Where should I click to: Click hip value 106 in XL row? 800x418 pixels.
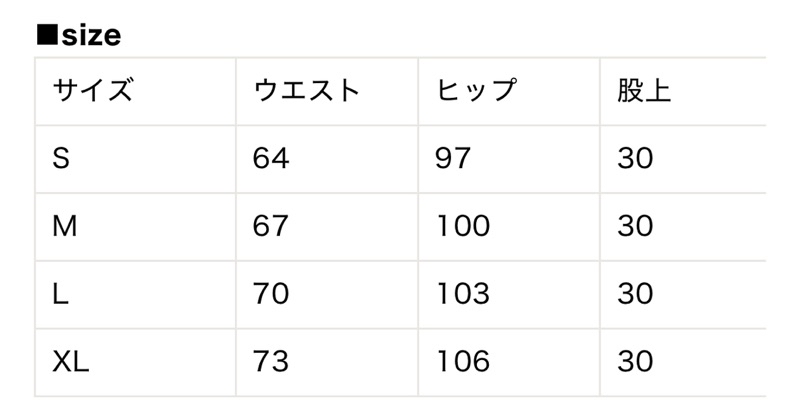pyautogui.click(x=463, y=362)
